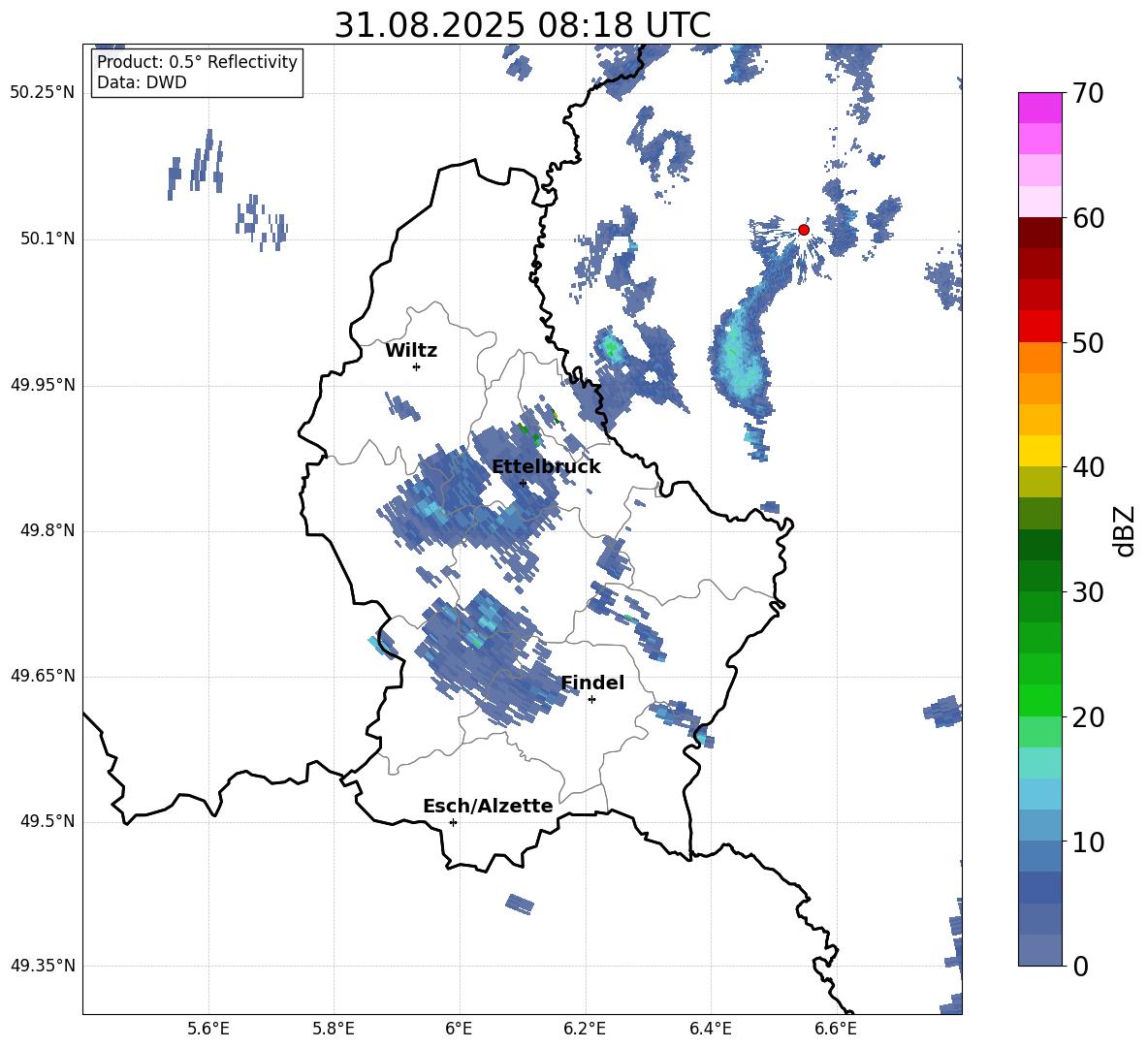Click the 50 value on colorbar
The width and height of the screenshot is (1148, 1048).
[1088, 342]
